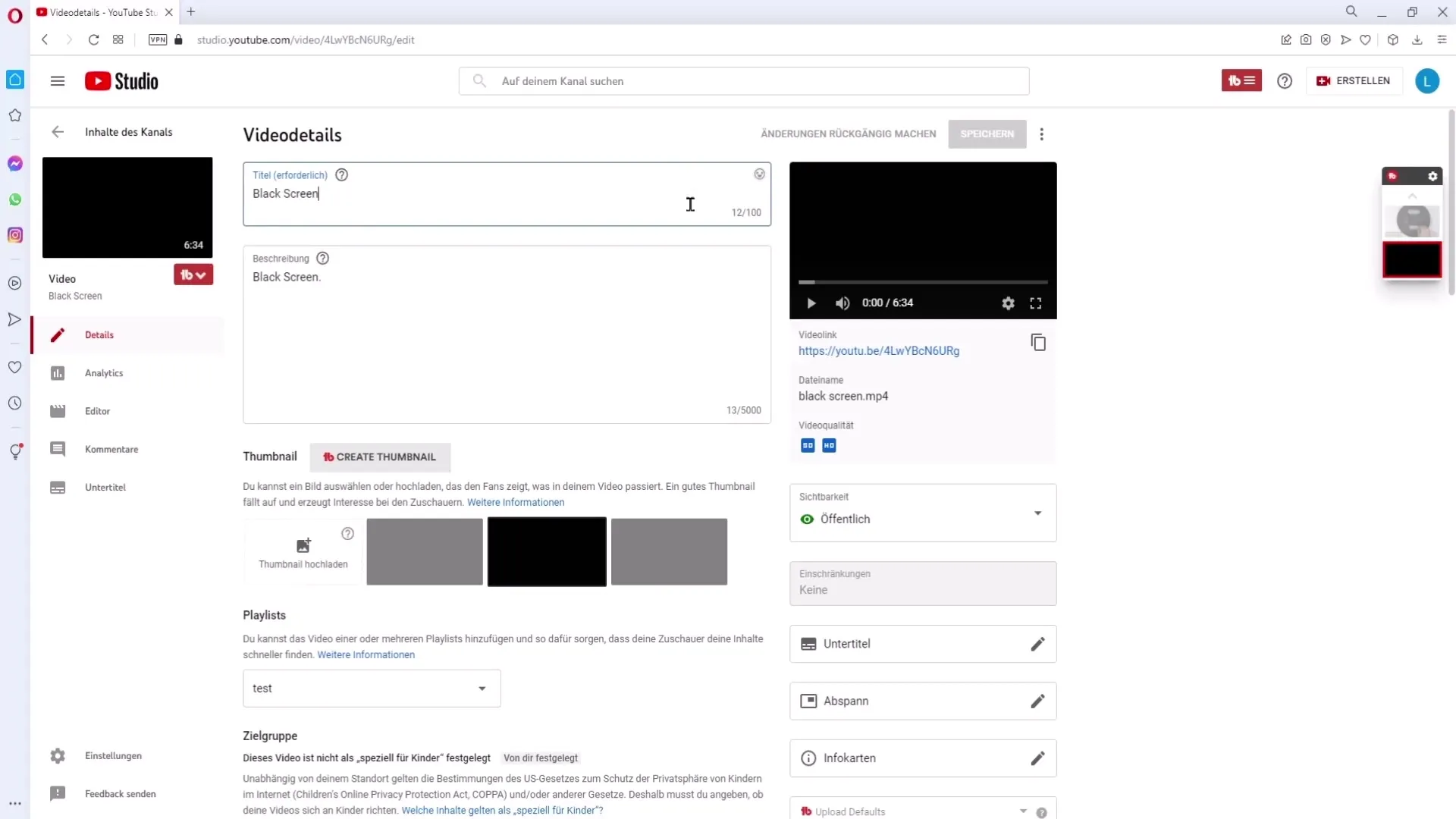Reload the page
1456x819 pixels.
pos(94,40)
